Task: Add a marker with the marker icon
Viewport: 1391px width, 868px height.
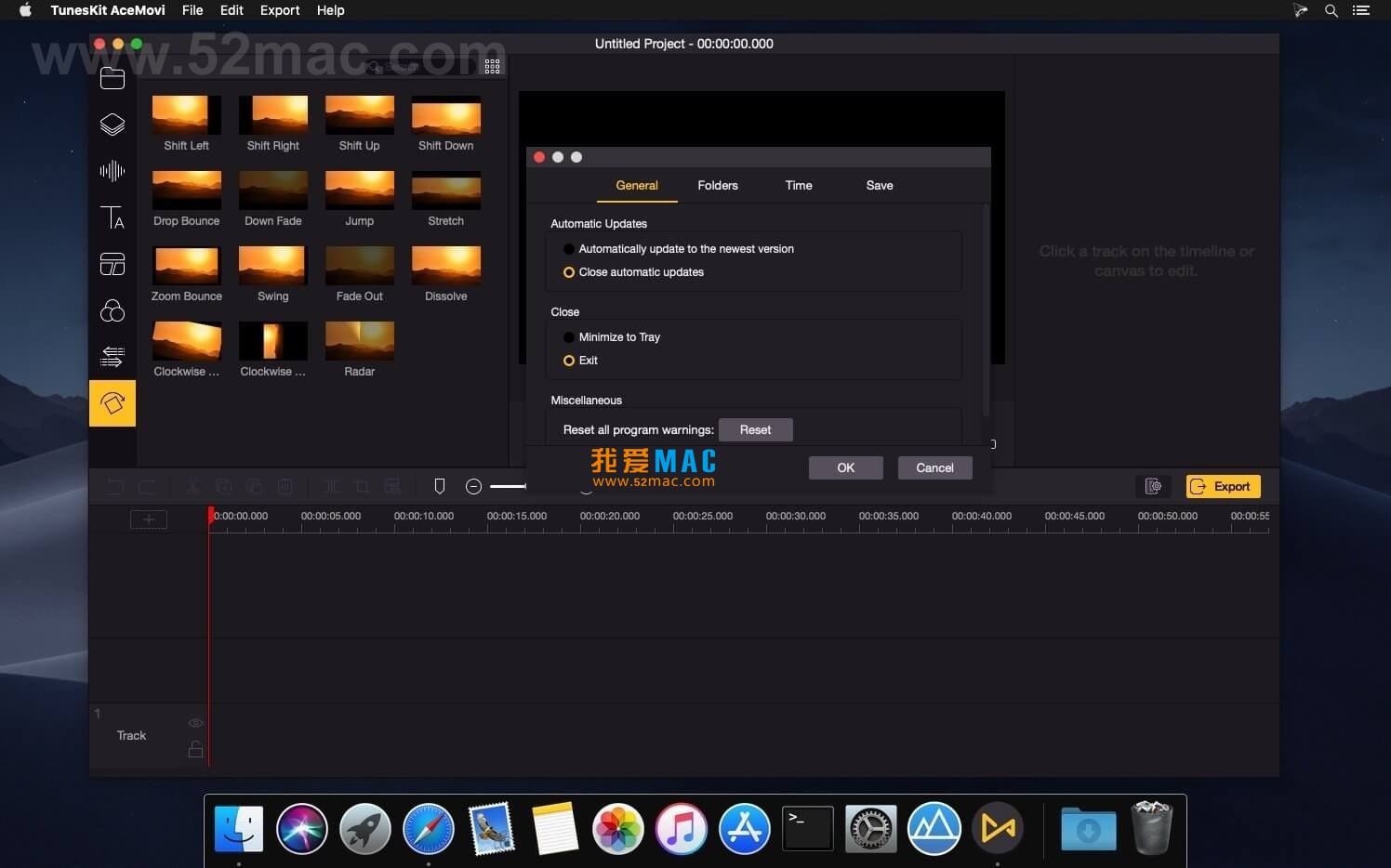Action: tap(440, 486)
